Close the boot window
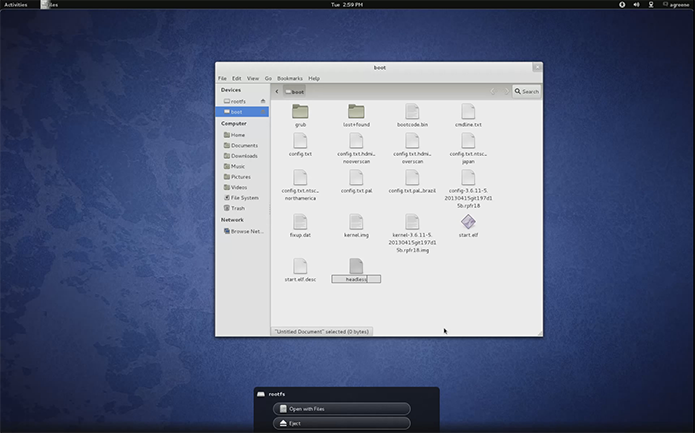695x433 pixels. [537, 67]
